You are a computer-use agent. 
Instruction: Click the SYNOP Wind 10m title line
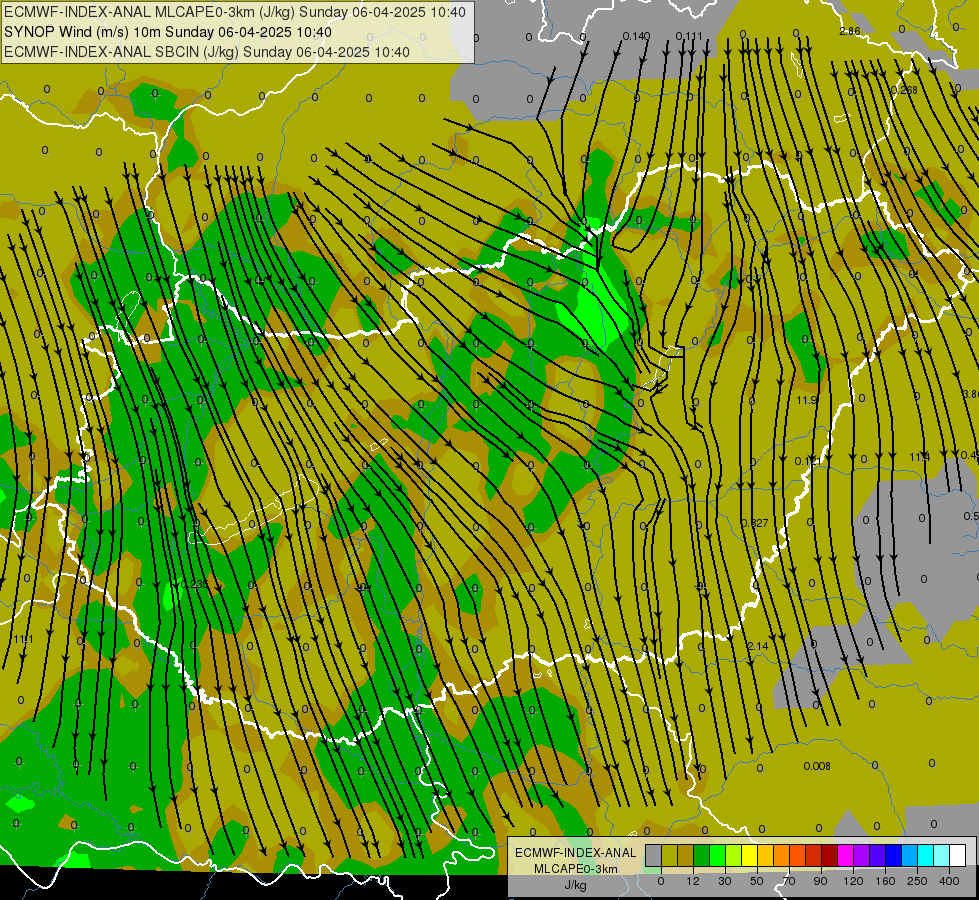pos(168,32)
